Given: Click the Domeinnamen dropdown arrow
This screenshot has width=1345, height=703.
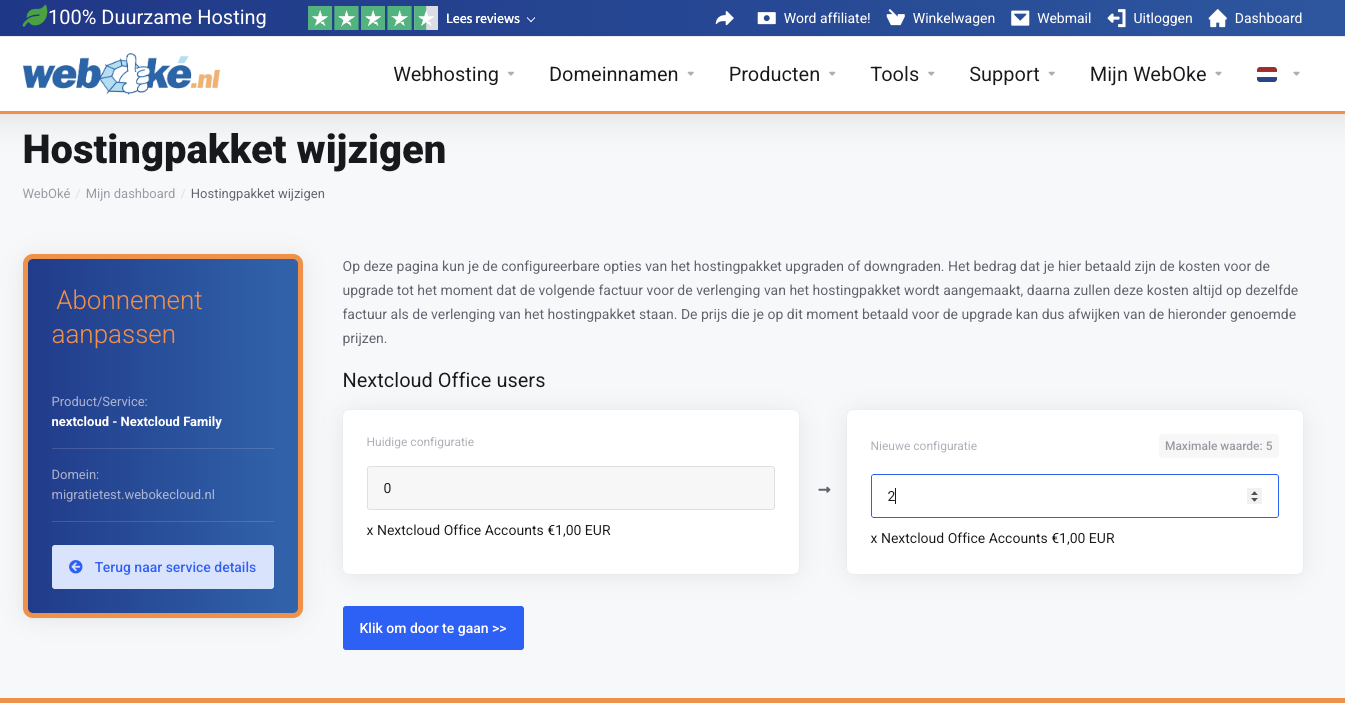Looking at the screenshot, I should 690,74.
